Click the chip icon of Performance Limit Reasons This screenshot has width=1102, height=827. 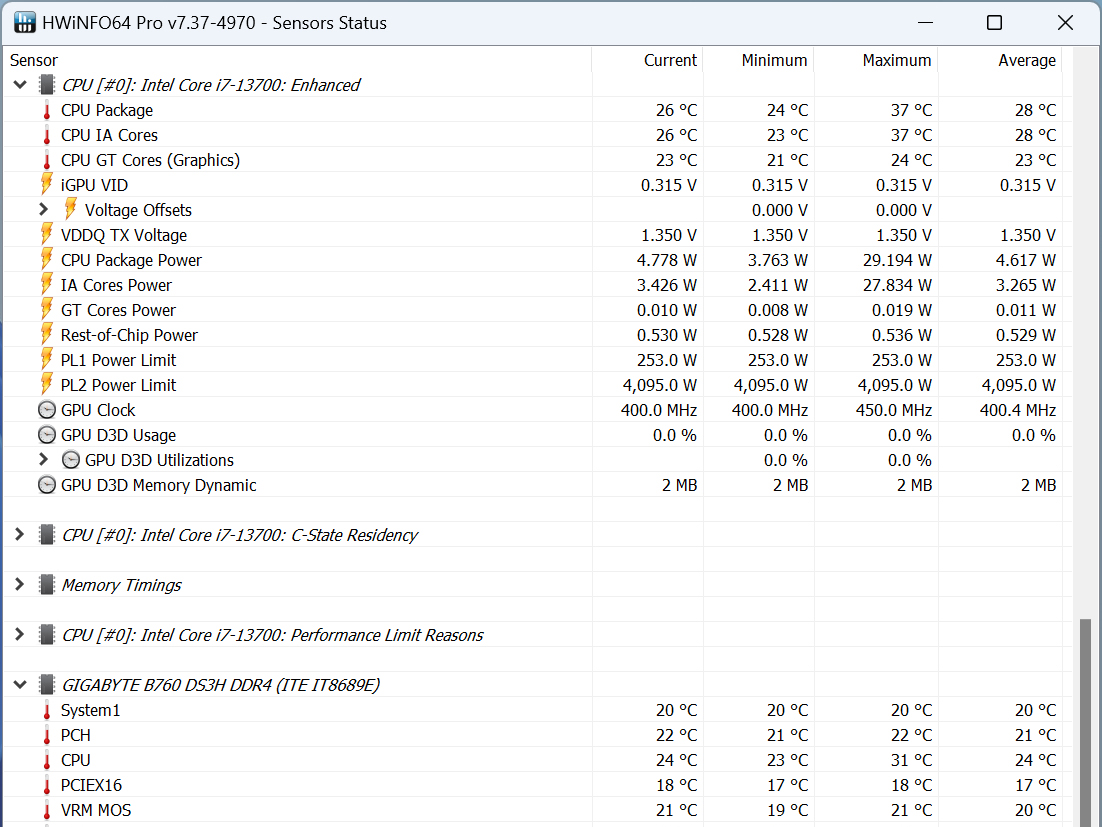(47, 634)
